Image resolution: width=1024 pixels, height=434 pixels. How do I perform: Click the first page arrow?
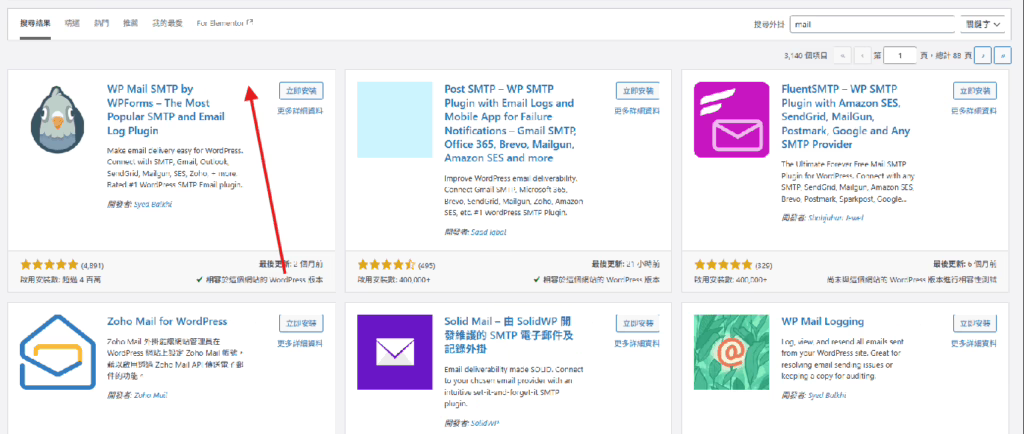click(842, 56)
